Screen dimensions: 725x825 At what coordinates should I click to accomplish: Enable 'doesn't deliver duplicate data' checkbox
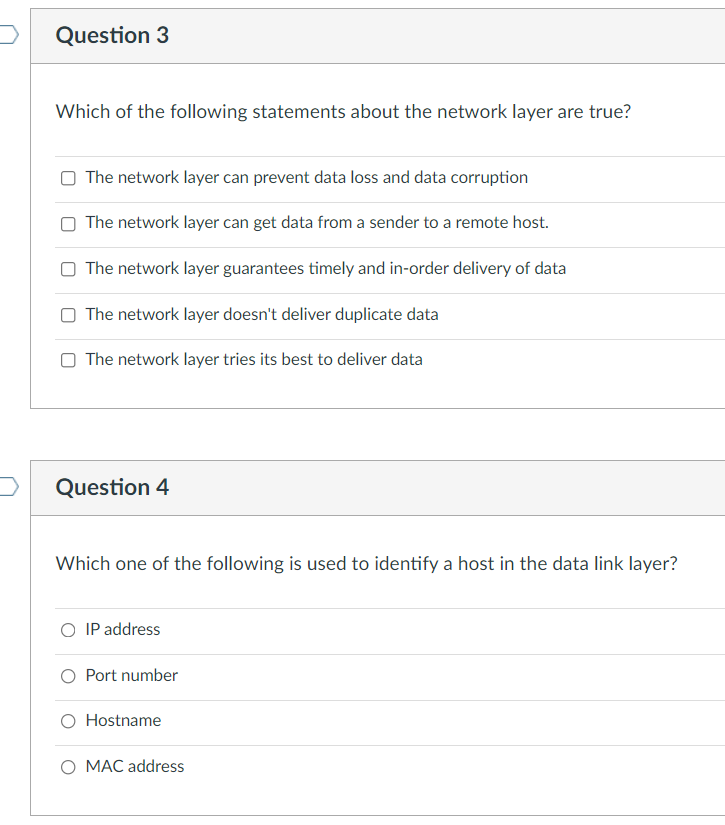tap(68, 315)
